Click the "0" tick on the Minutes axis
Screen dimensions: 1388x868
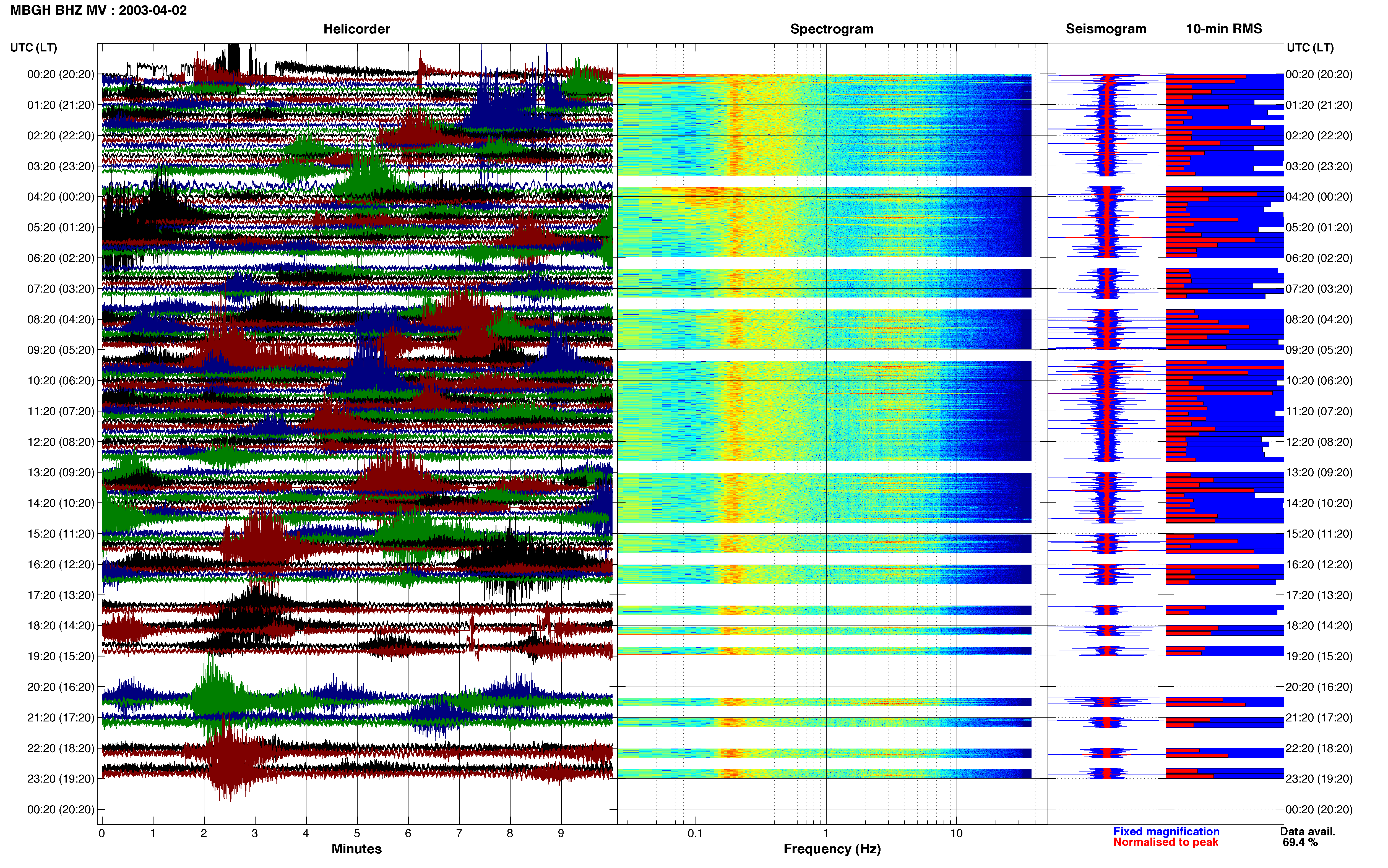coord(101,833)
